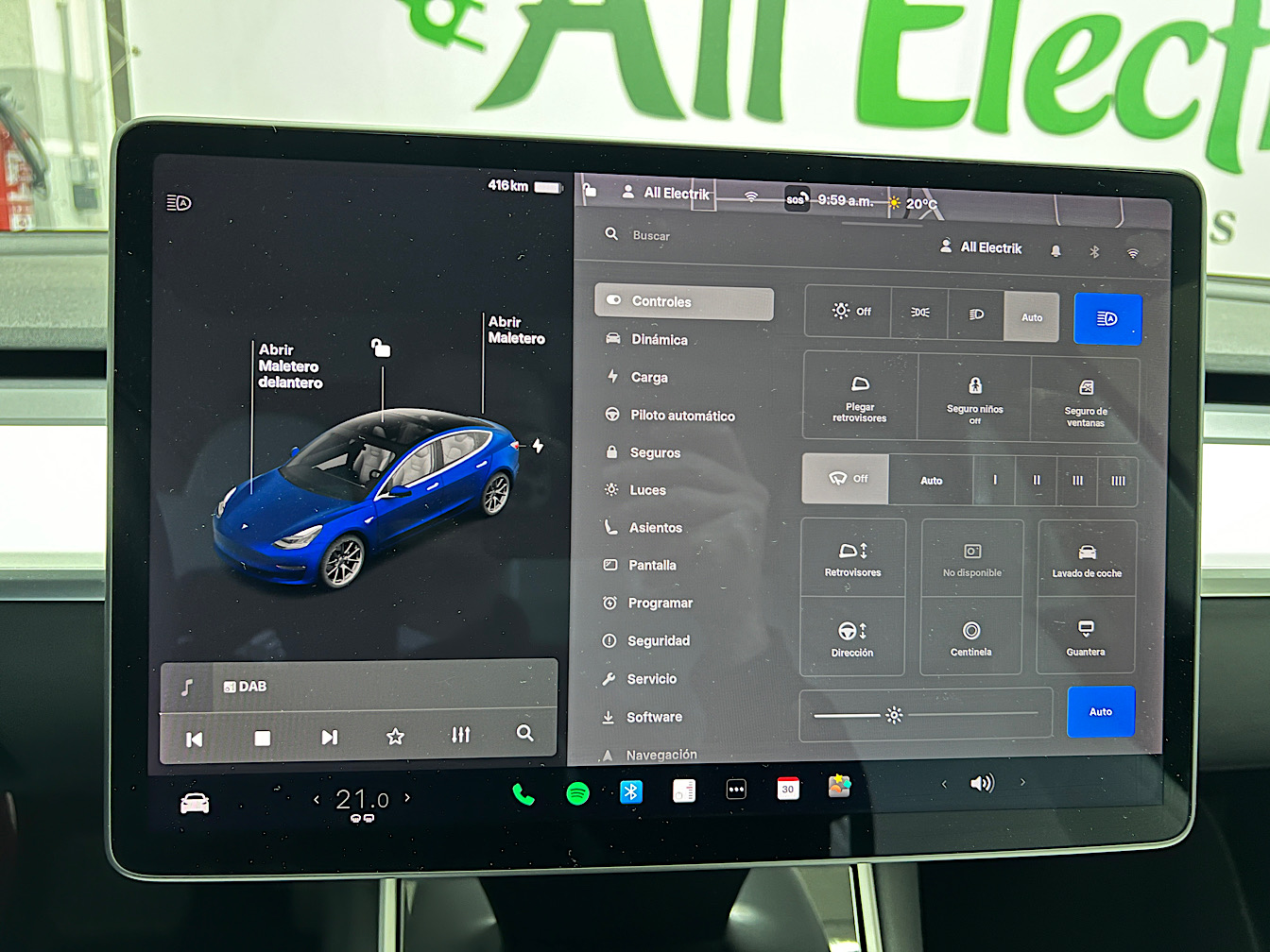Set wipers to Auto

point(932,480)
